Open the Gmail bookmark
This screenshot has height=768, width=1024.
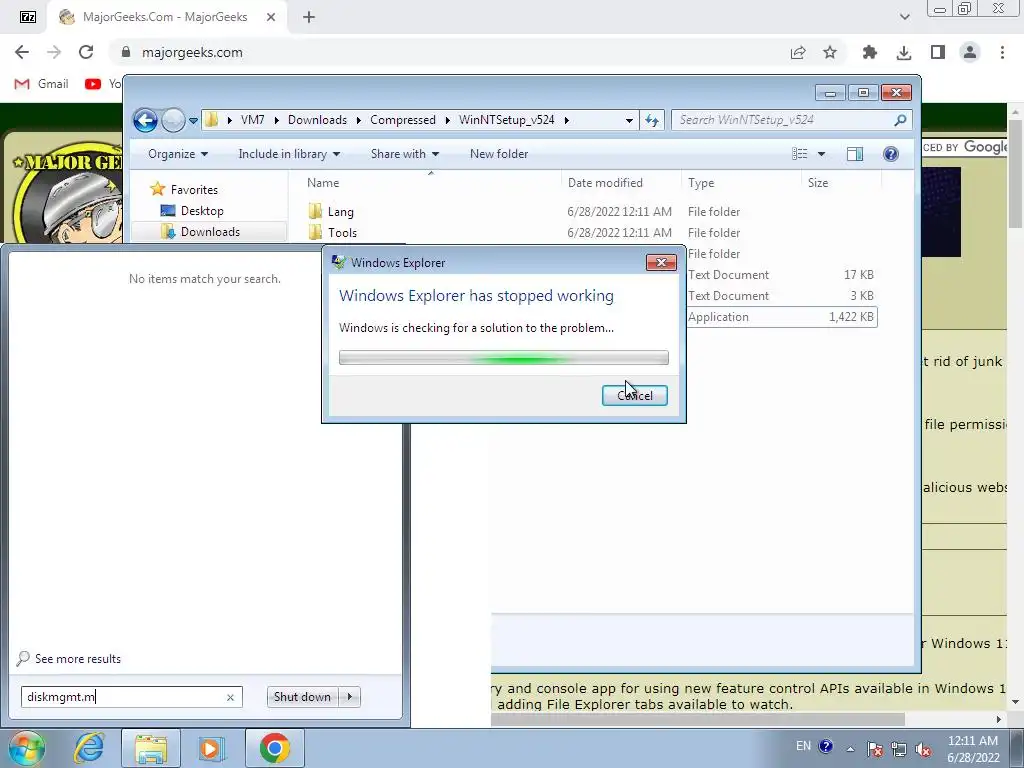[x=42, y=84]
